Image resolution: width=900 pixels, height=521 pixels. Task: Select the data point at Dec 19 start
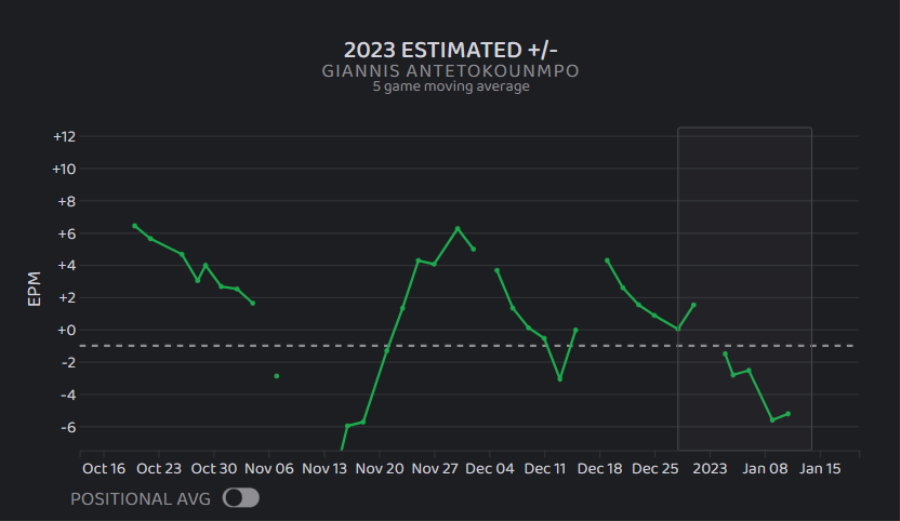pyautogui.click(x=607, y=260)
